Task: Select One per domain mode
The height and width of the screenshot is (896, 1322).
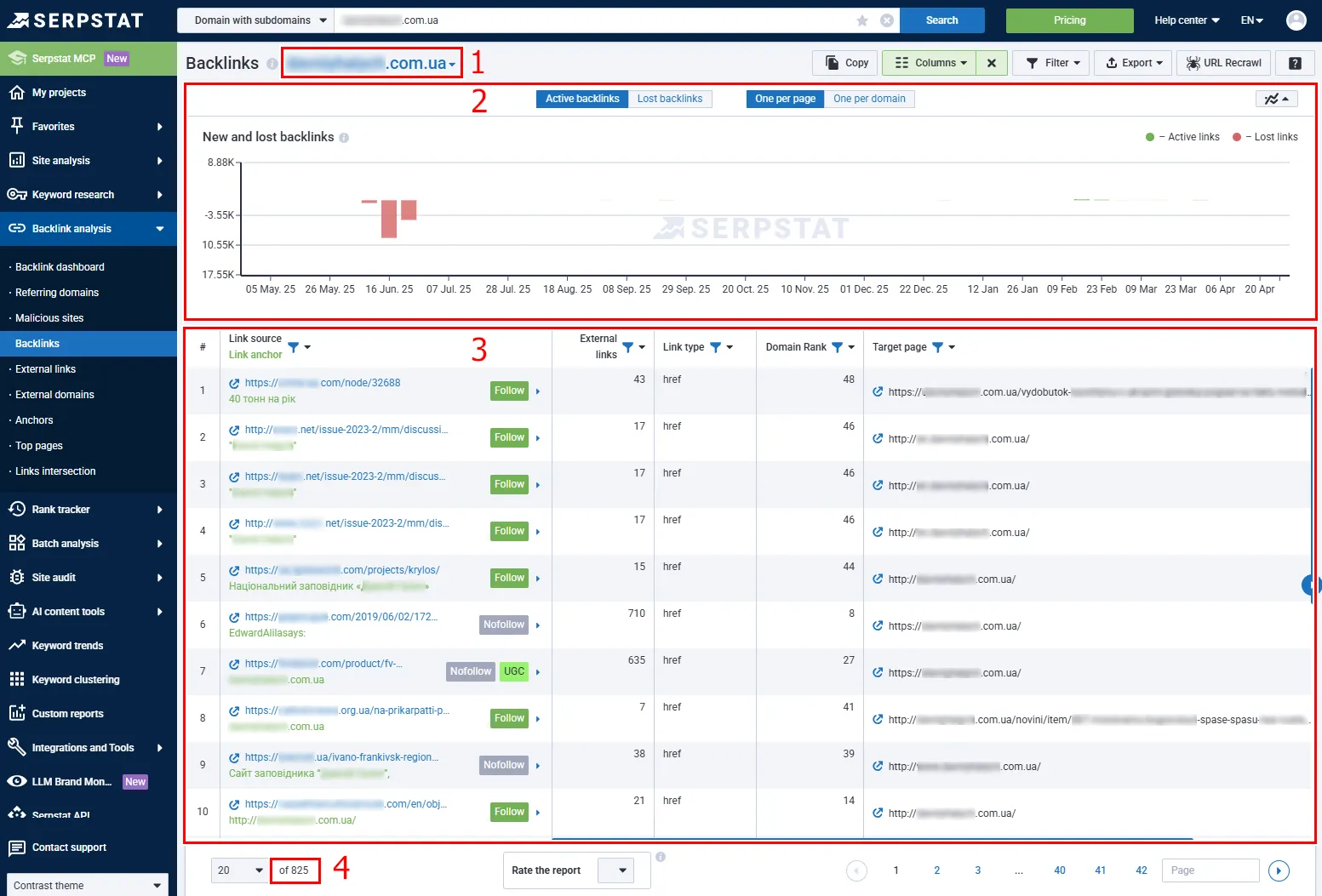Action: 869,99
